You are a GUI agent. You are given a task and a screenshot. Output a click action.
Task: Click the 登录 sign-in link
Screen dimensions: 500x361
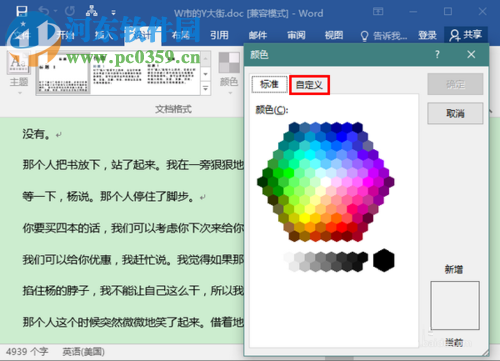click(427, 35)
